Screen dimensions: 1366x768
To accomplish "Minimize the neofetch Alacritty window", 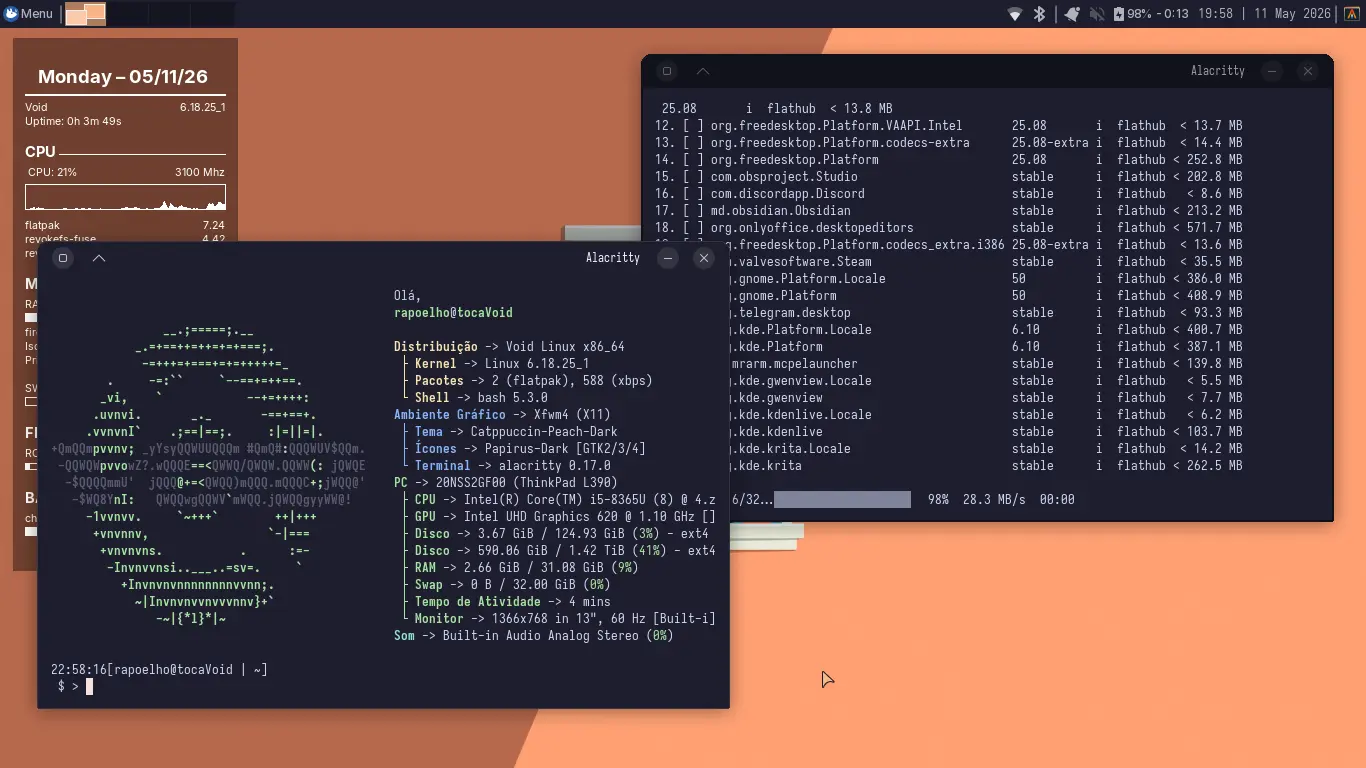I will point(668,258).
